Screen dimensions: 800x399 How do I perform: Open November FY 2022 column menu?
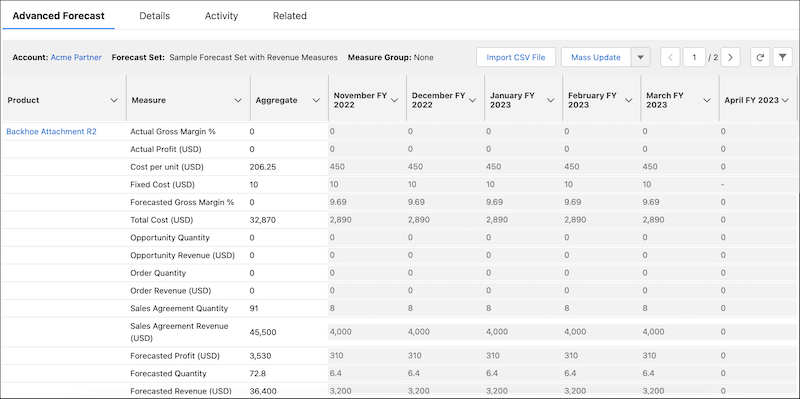pos(394,101)
